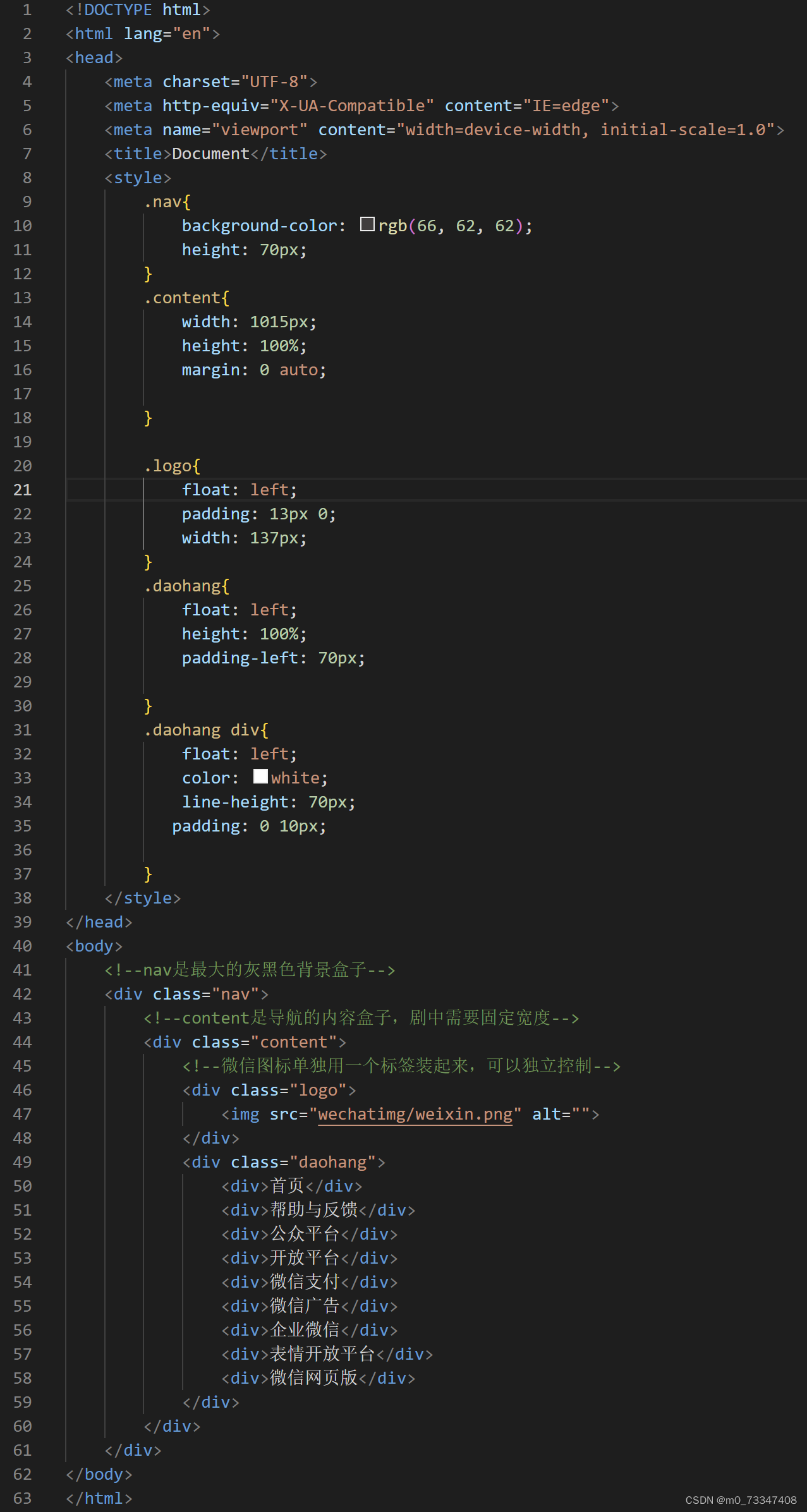The height and width of the screenshot is (1512, 807).
Task: Click the '<!DOCTYPE html>' line
Action: click(138, 10)
